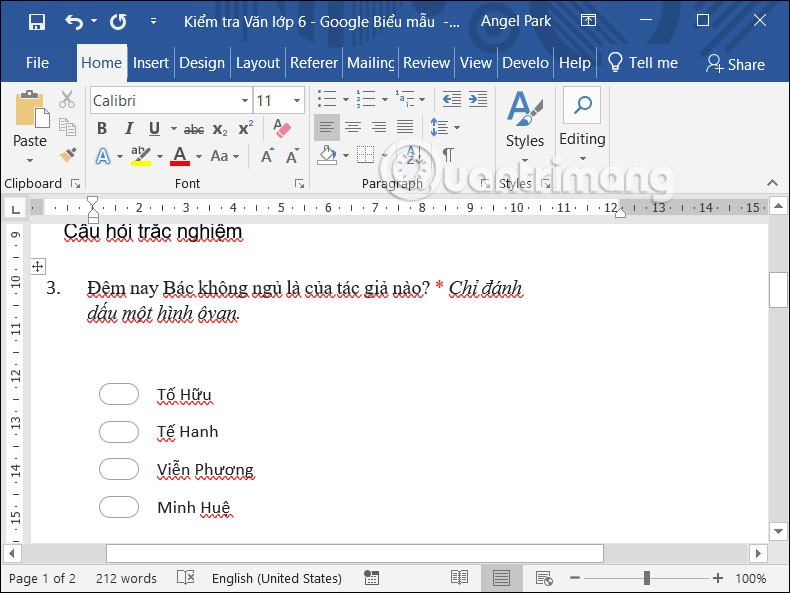Open the font name dropdown showing Calibri

[x=244, y=100]
